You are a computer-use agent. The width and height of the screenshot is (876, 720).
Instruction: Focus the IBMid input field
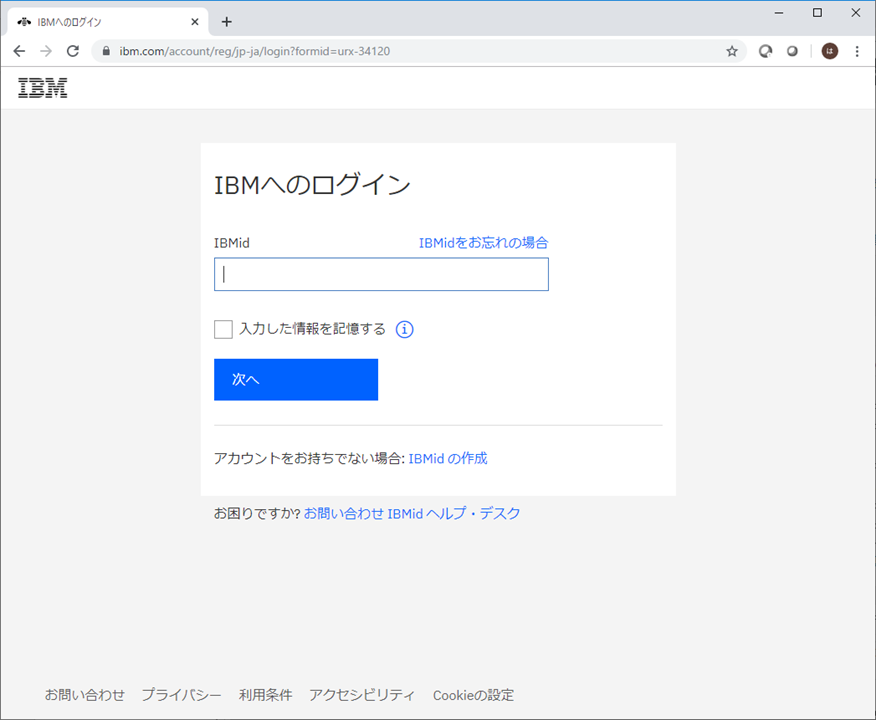click(381, 274)
